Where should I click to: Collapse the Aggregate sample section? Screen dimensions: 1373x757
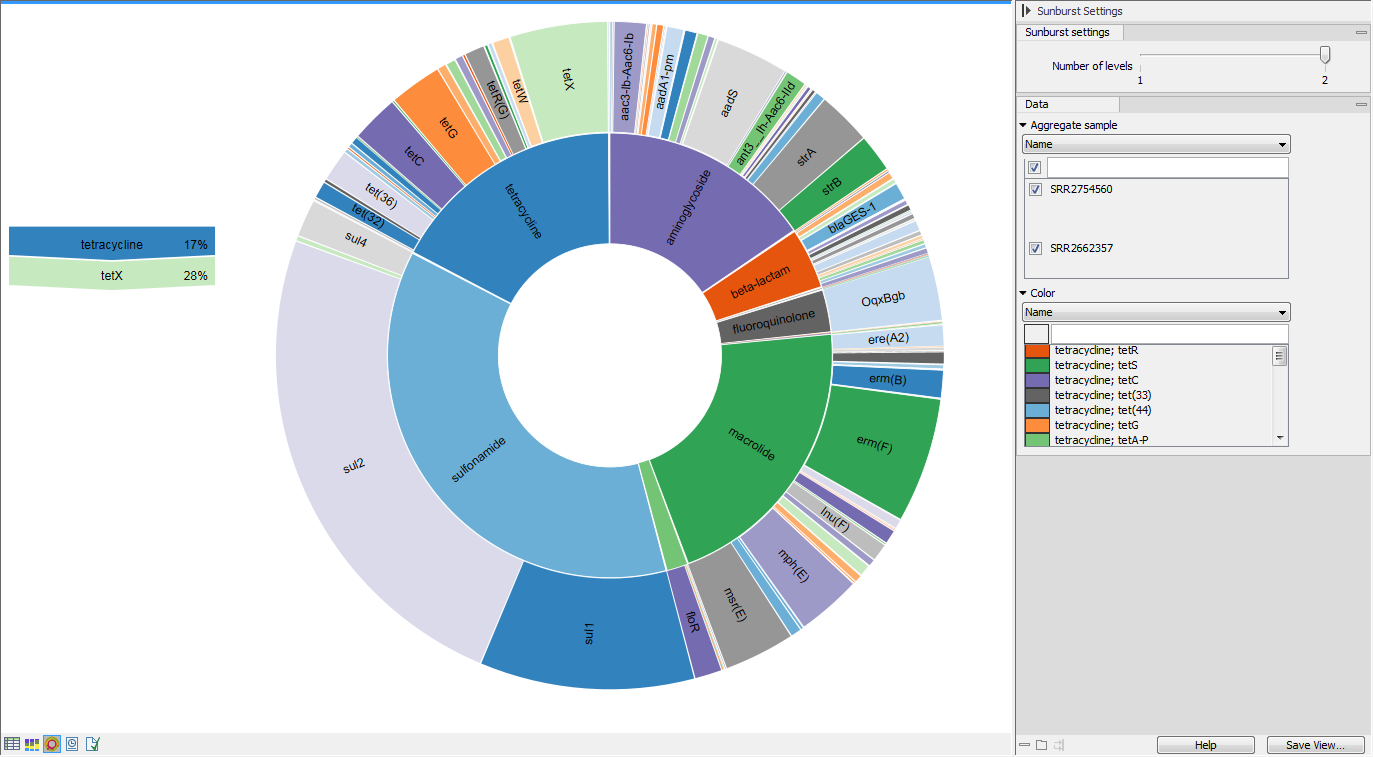pos(1023,126)
